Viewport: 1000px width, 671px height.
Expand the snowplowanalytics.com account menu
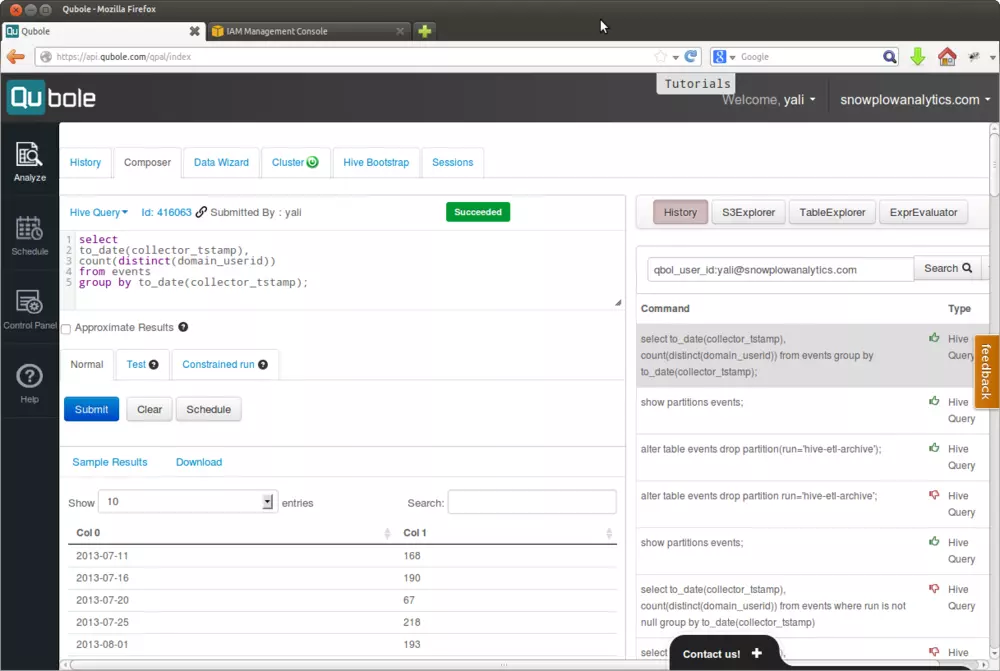click(915, 100)
